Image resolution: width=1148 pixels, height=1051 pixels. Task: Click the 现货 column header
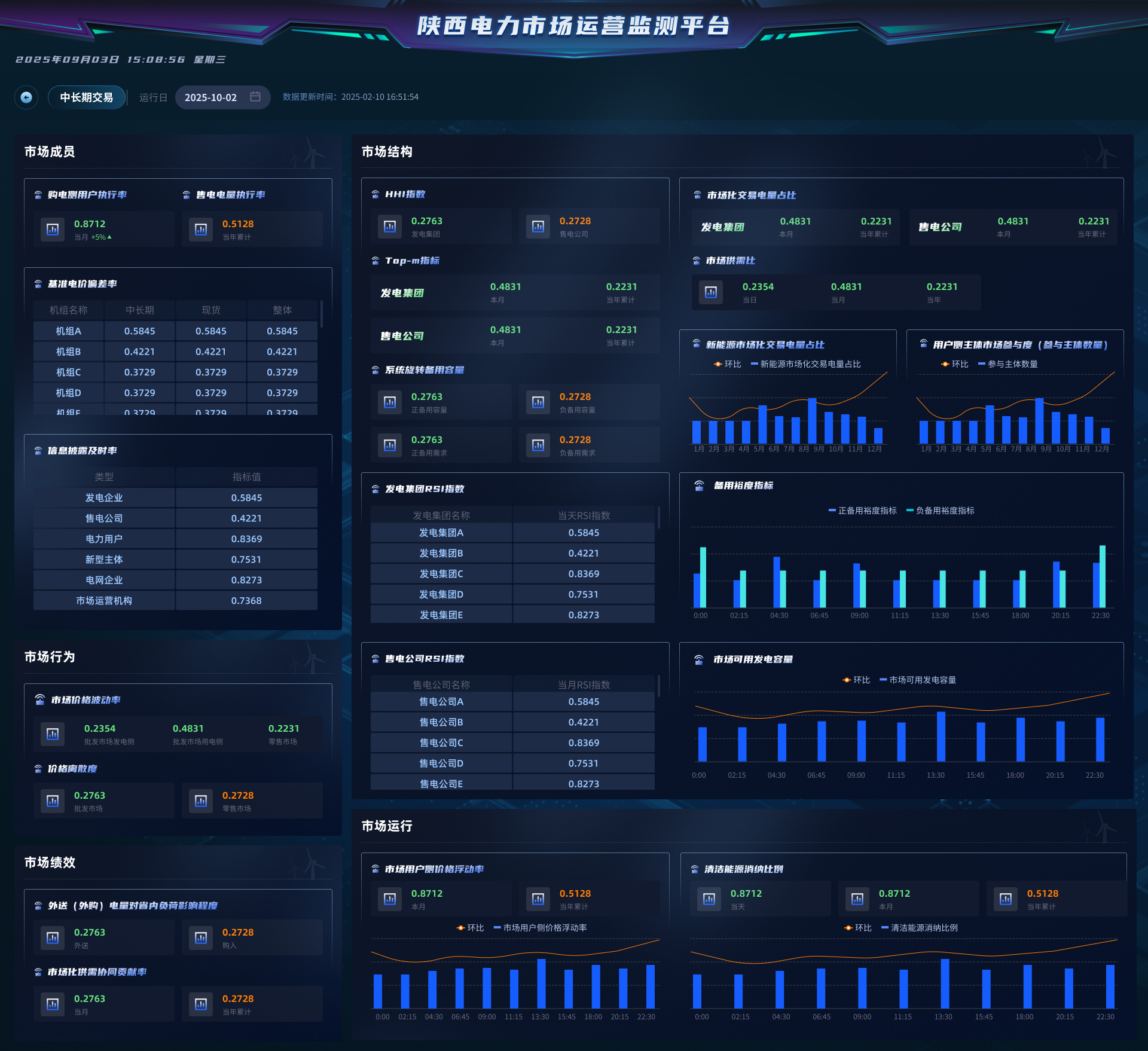pyautogui.click(x=211, y=310)
